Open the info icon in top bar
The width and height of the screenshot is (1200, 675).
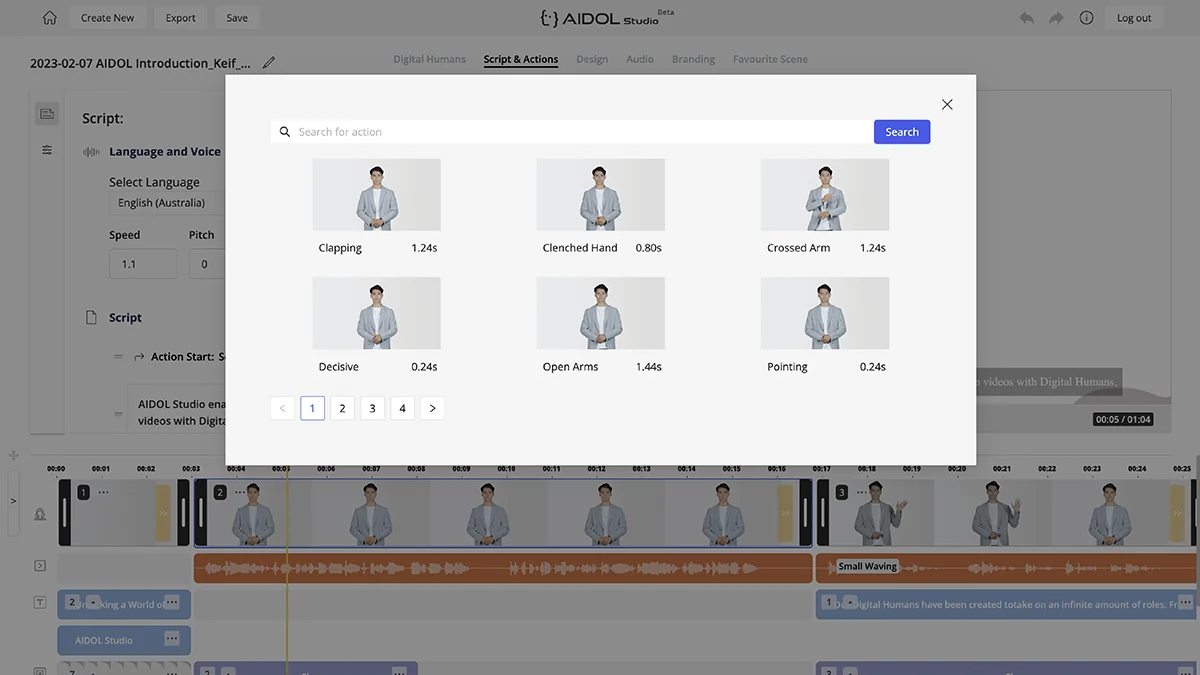pos(1086,18)
